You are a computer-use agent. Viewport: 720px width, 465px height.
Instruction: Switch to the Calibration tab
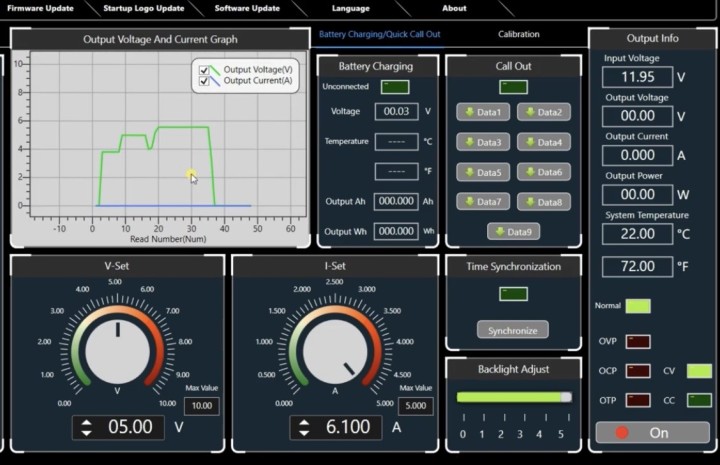tap(518, 34)
